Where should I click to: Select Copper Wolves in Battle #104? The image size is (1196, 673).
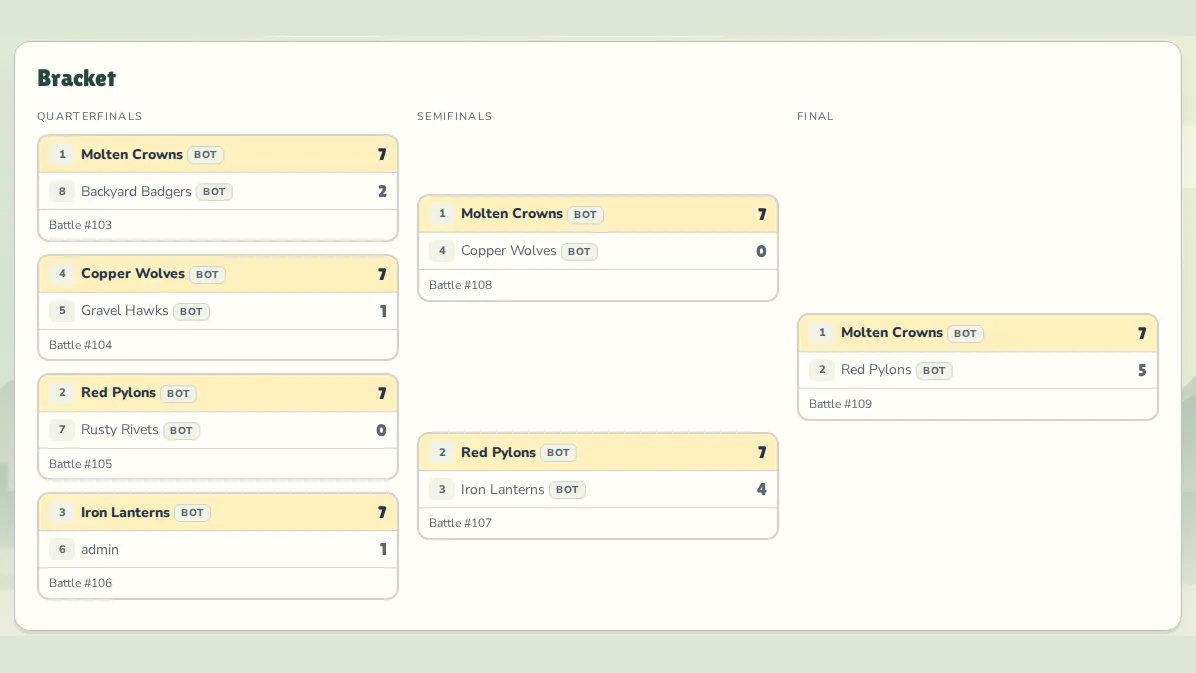(217, 274)
